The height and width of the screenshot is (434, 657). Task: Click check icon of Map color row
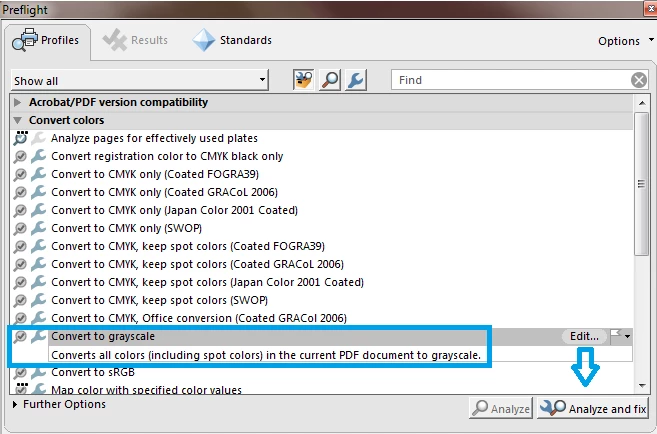tap(20, 389)
